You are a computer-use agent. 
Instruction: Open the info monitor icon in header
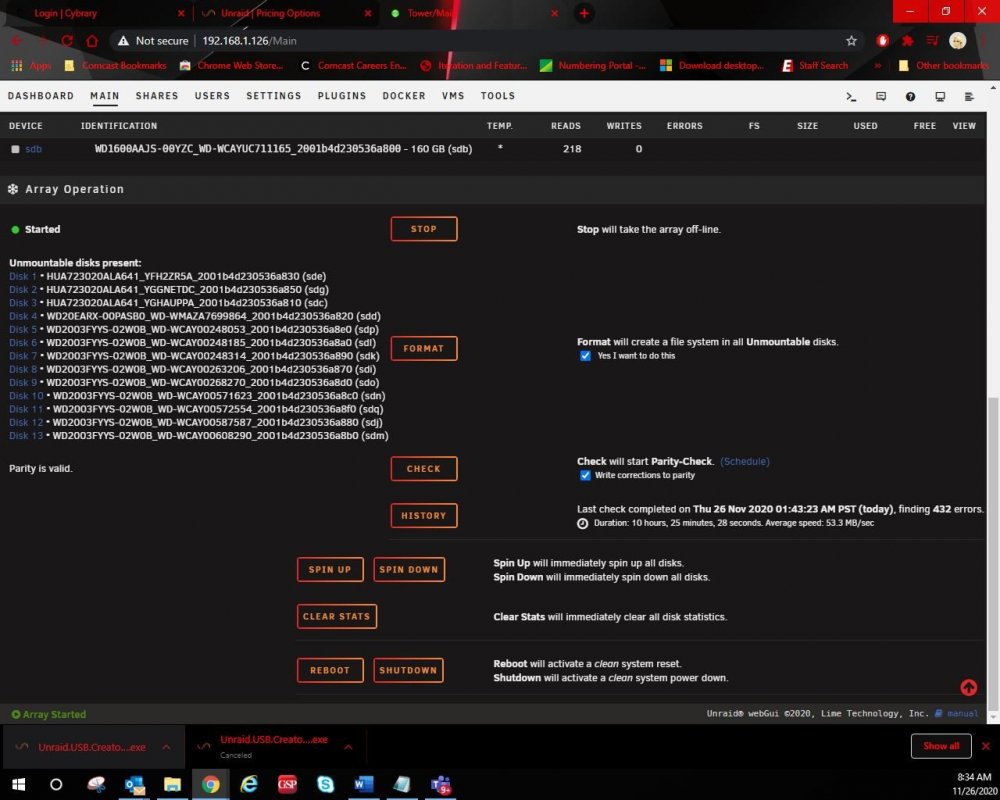click(940, 96)
